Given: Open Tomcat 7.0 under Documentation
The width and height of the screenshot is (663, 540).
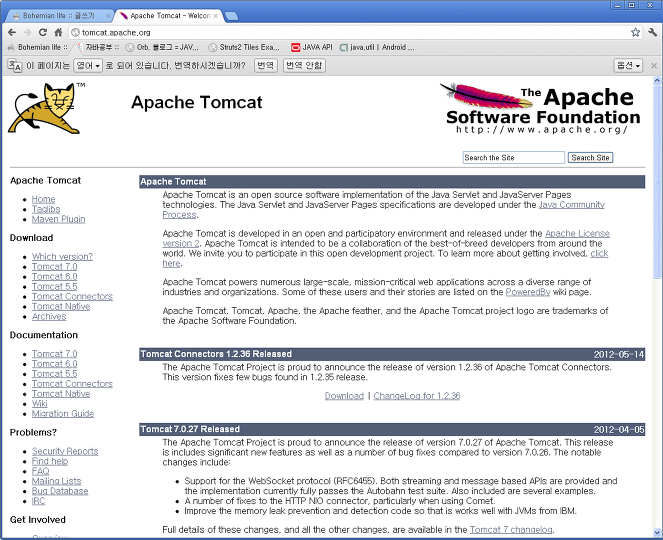Looking at the screenshot, I should pyautogui.click(x=55, y=354).
